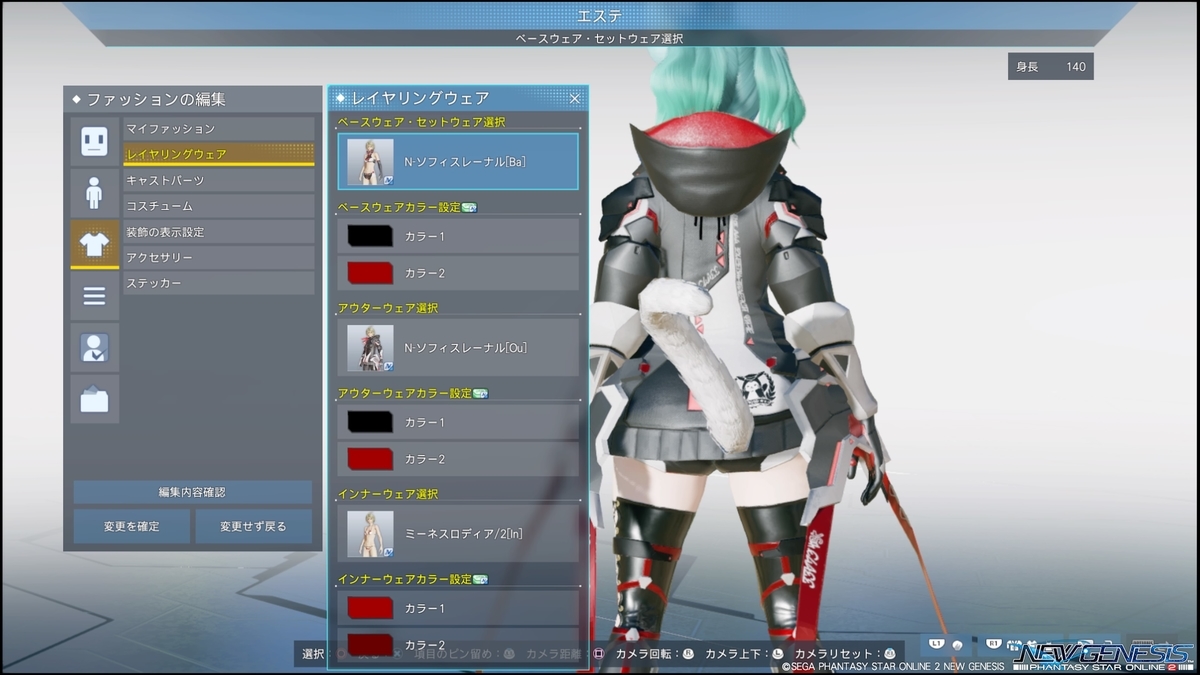Viewport: 1200px width, 675px height.
Task: Click 変更せず戻る button
Action: coord(253,526)
